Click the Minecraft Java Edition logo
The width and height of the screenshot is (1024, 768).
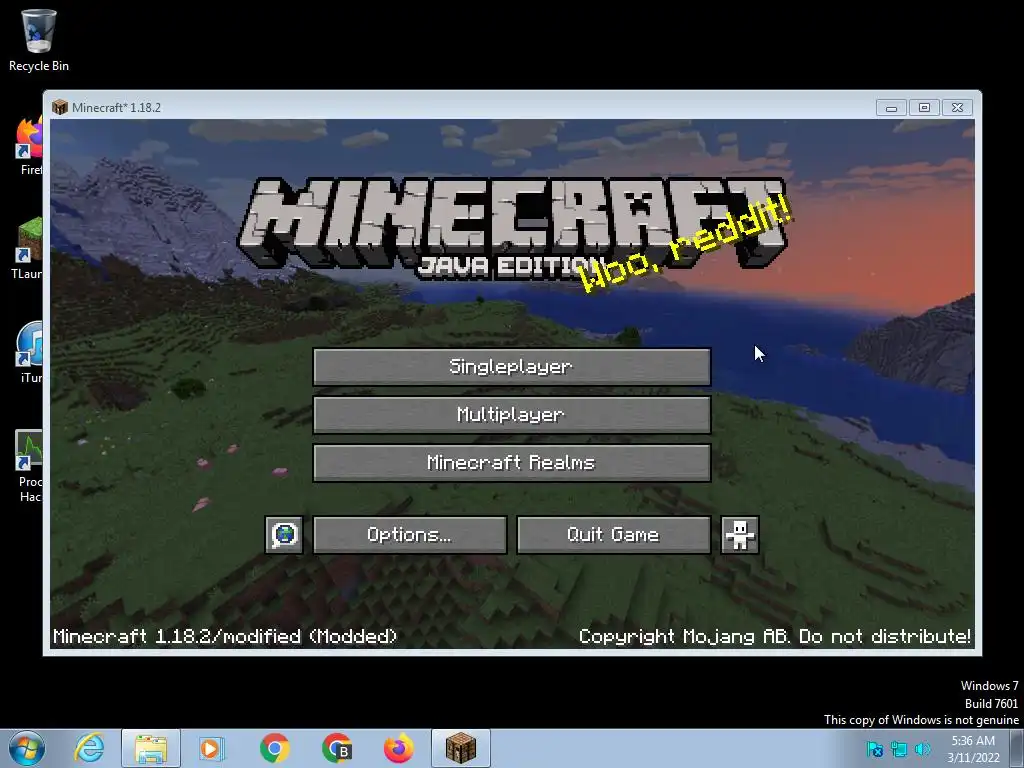pyautogui.click(x=513, y=230)
